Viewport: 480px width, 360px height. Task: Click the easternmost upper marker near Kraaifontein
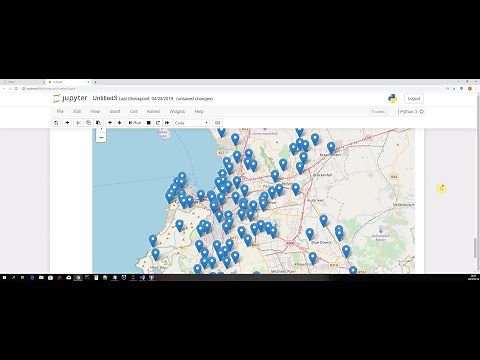tap(331, 147)
